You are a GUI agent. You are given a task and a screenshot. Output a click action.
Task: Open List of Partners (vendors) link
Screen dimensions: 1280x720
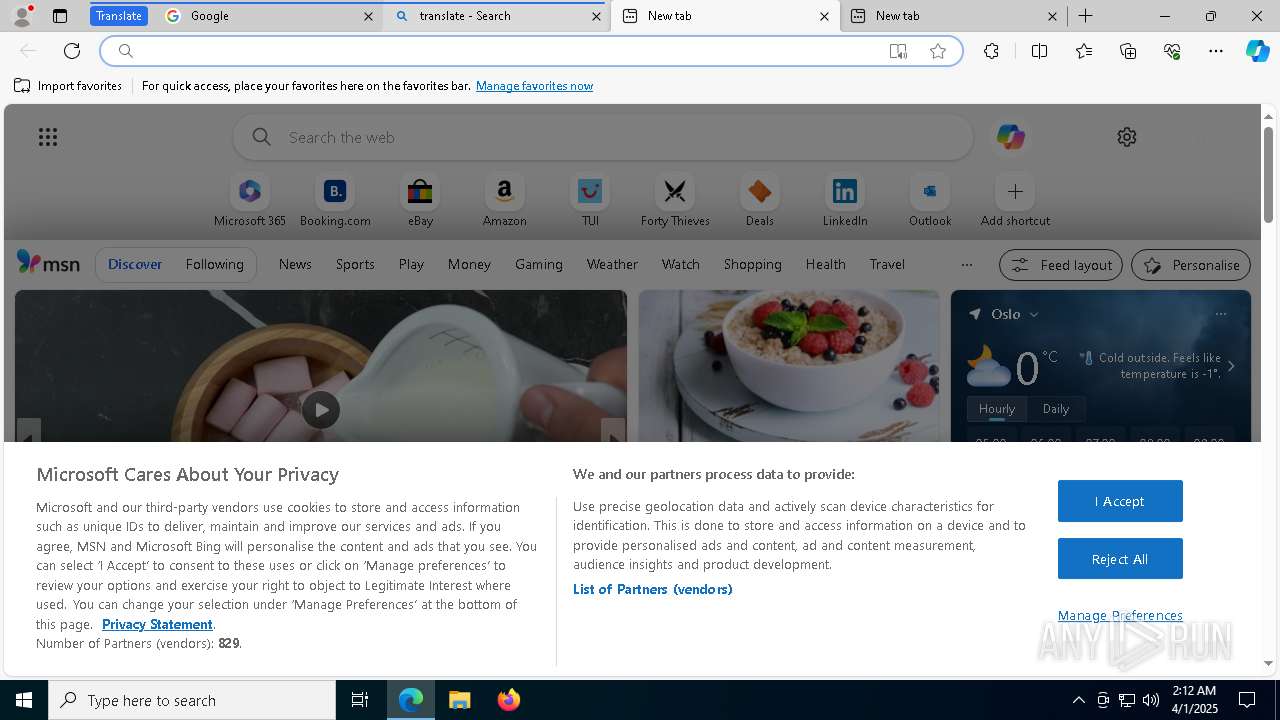653,589
